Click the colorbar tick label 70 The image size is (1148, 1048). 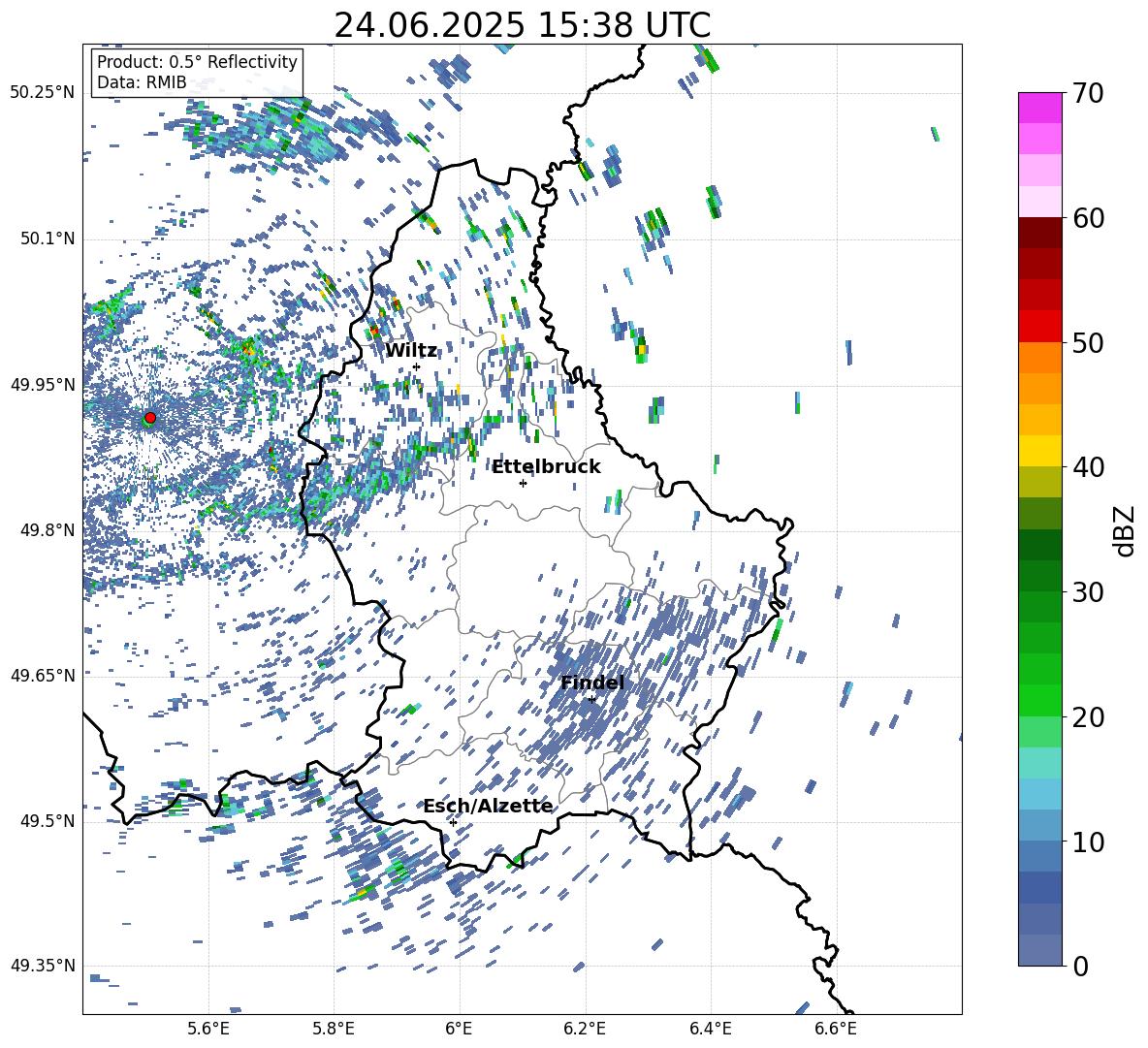click(x=1087, y=94)
